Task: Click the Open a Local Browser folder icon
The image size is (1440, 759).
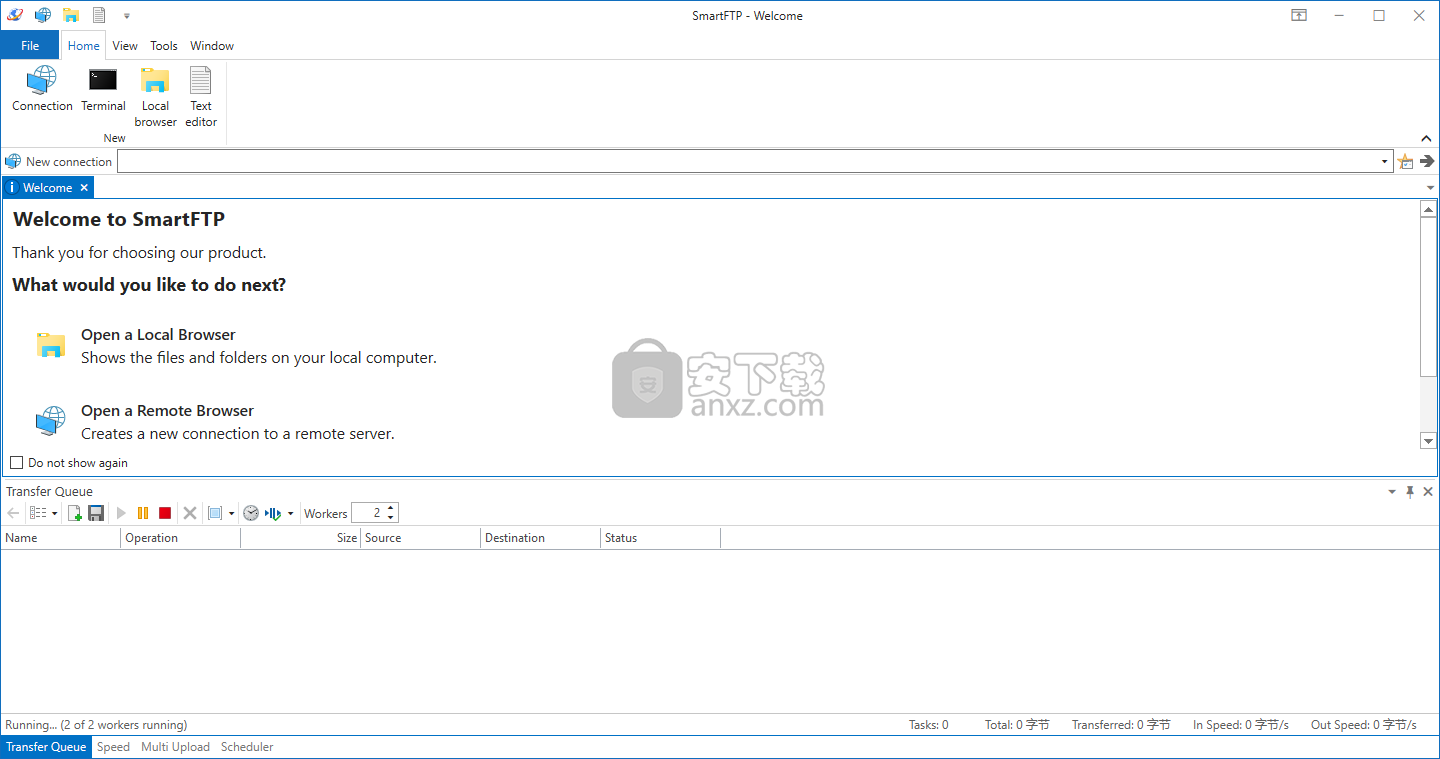Action: (x=51, y=346)
